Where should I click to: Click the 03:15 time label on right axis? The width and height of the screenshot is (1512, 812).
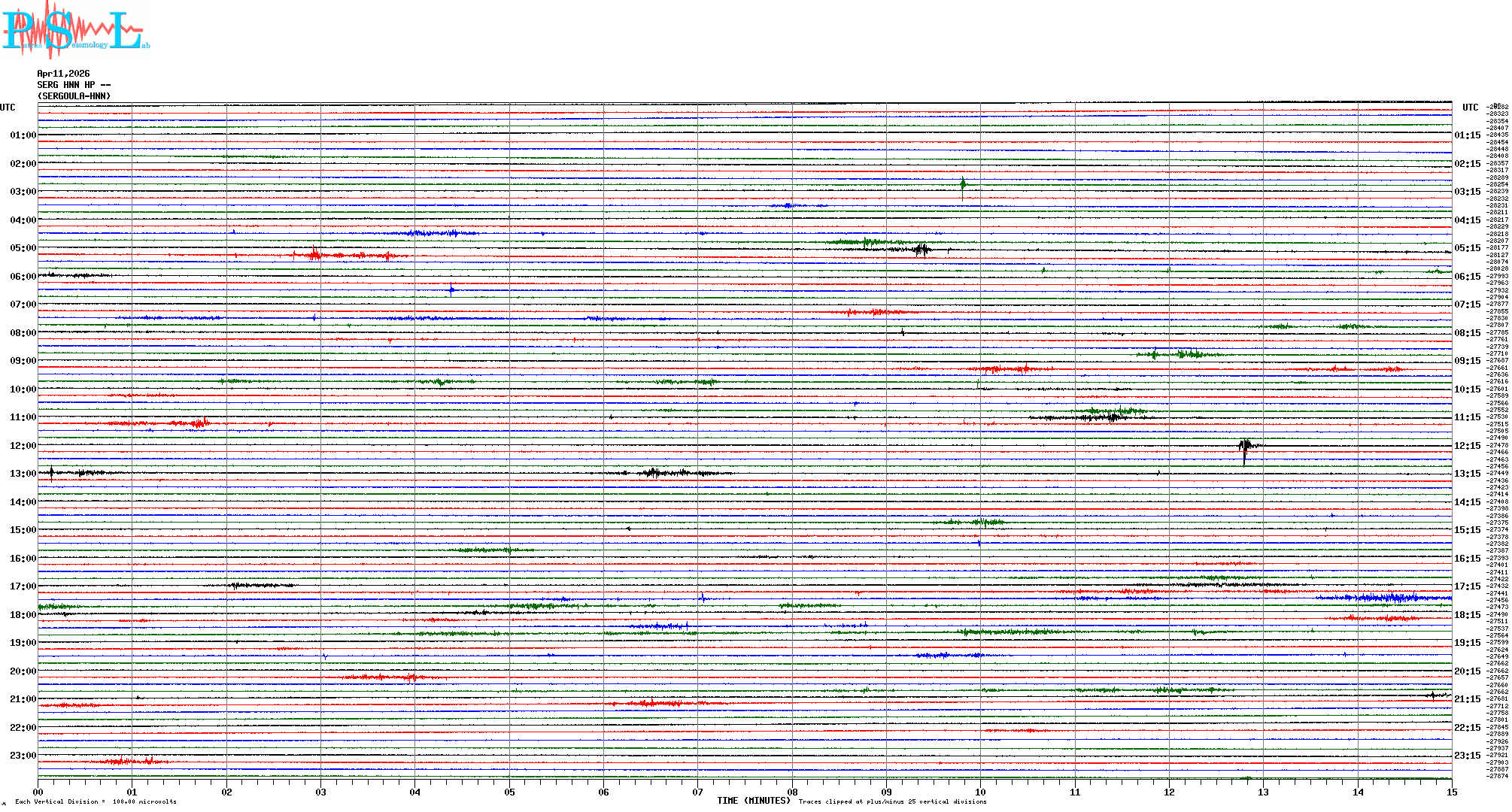(x=1467, y=192)
